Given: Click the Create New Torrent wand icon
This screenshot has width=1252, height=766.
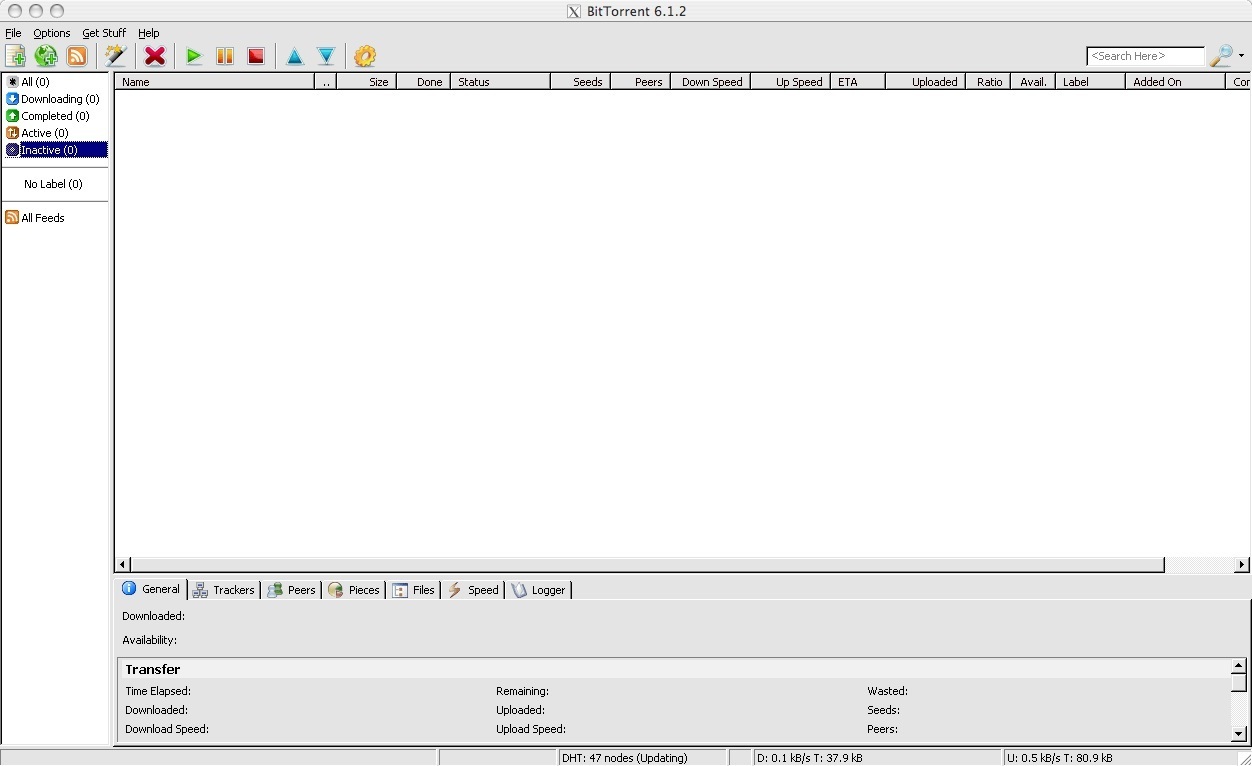Looking at the screenshot, I should (x=116, y=56).
